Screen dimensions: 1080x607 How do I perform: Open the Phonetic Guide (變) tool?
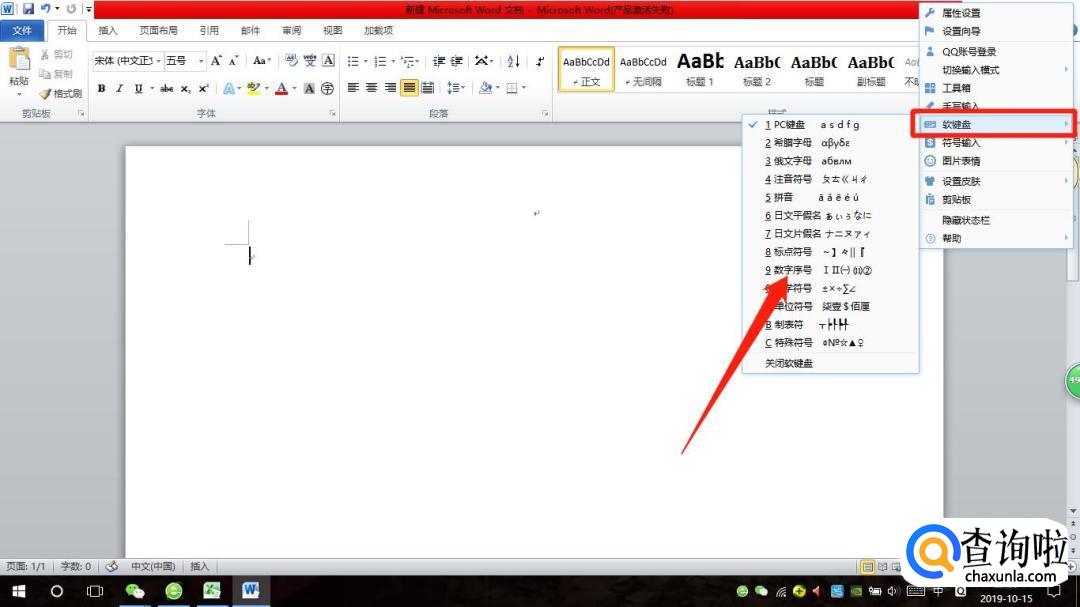click(310, 61)
